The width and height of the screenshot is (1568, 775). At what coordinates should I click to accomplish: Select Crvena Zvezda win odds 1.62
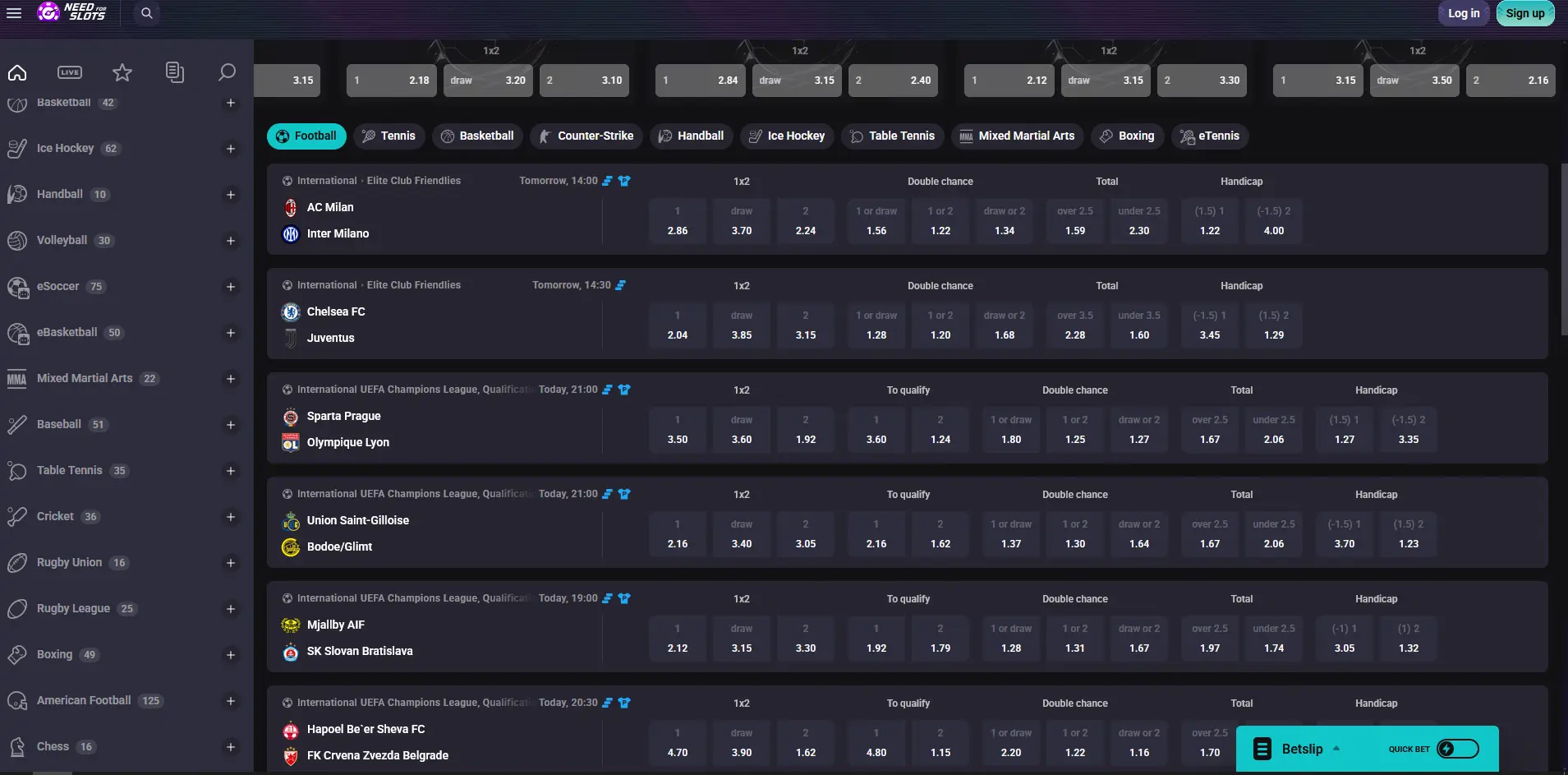coord(806,743)
